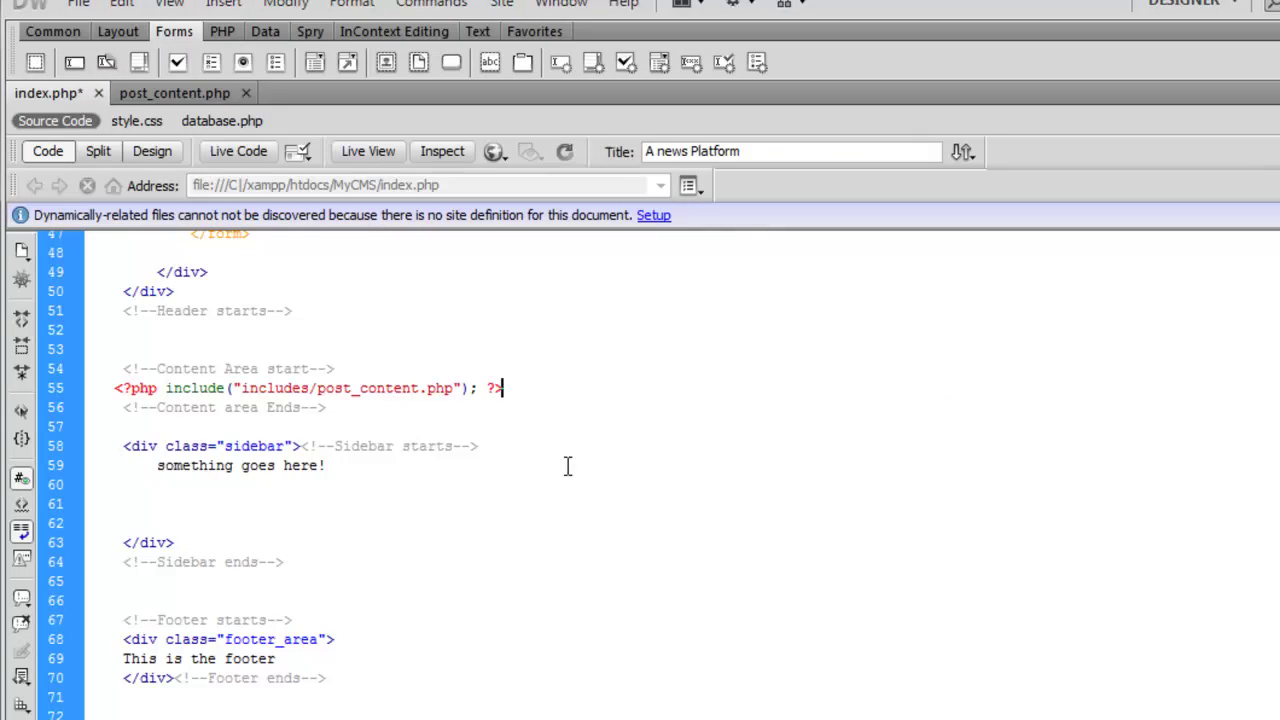Insert a Jump Menu
Viewport: 1280px width, 720px height.
pos(347,63)
